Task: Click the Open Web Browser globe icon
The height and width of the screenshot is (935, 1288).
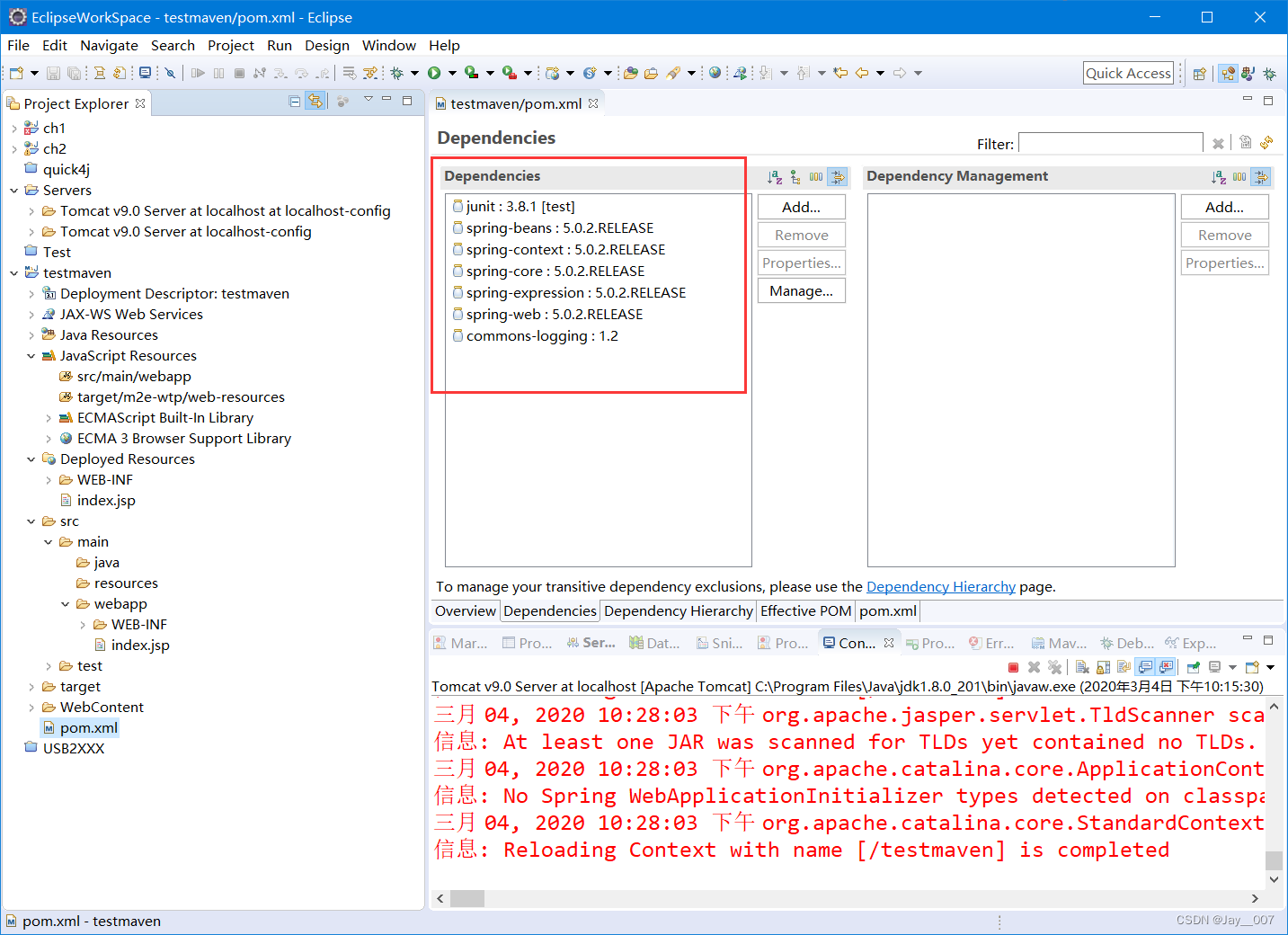Action: pos(715,73)
